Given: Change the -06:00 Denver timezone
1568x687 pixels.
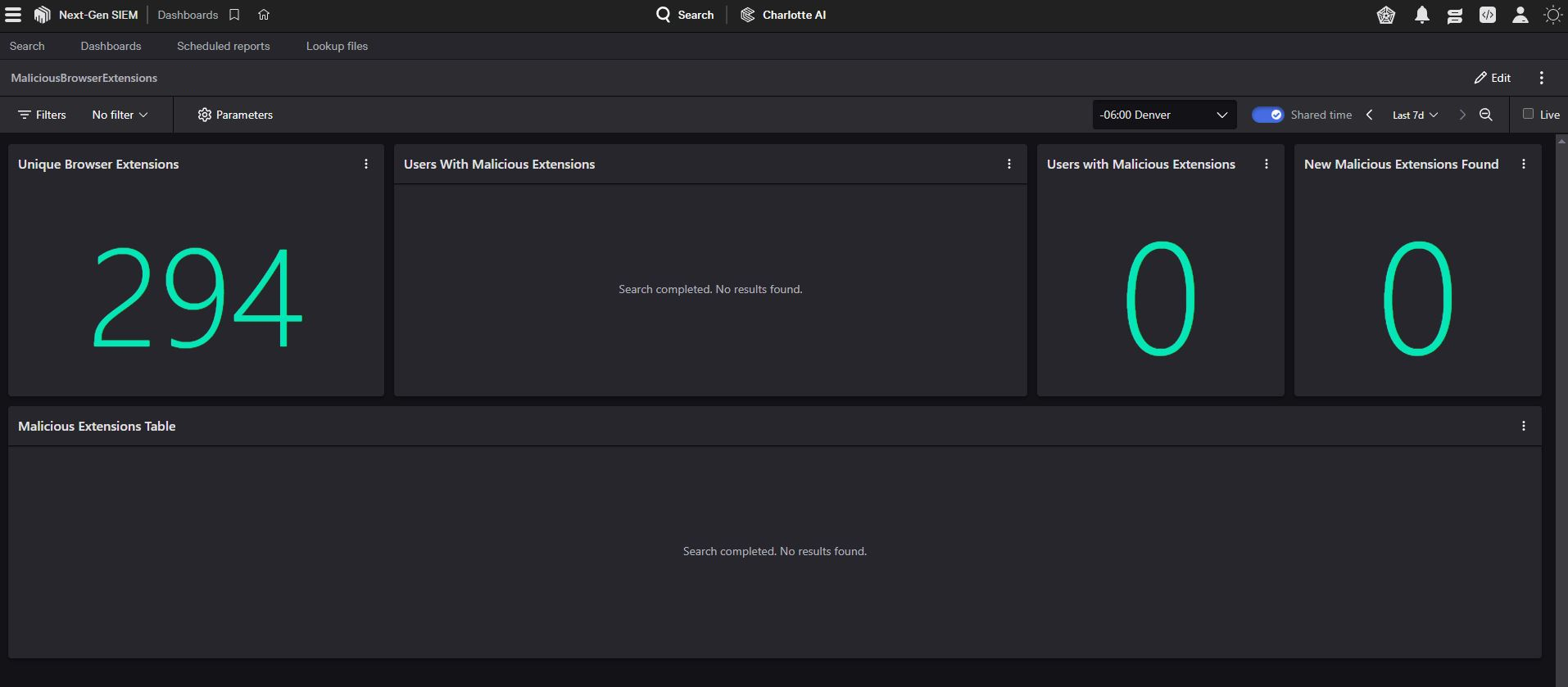Looking at the screenshot, I should (x=1164, y=115).
